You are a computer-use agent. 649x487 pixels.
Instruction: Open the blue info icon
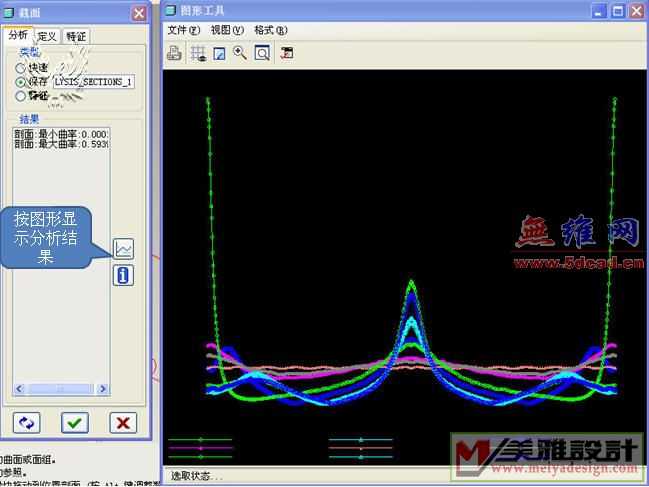tap(124, 275)
